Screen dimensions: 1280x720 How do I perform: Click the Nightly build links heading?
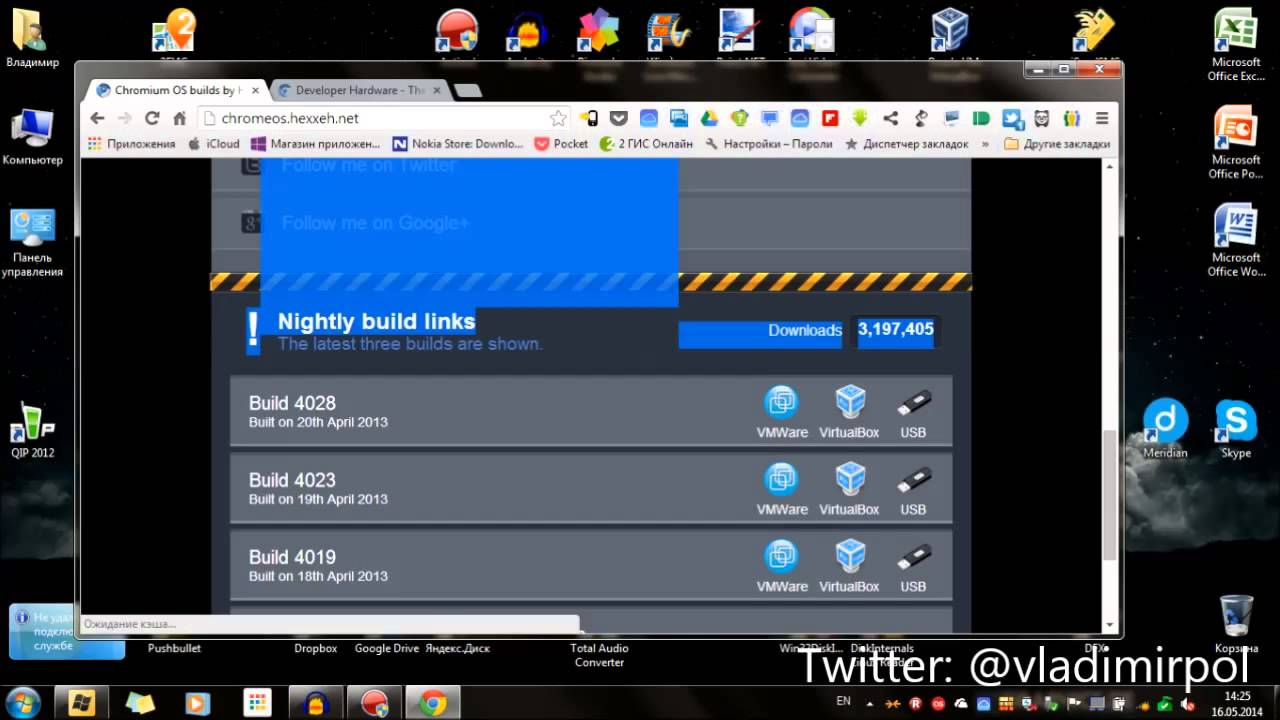pyautogui.click(x=376, y=321)
